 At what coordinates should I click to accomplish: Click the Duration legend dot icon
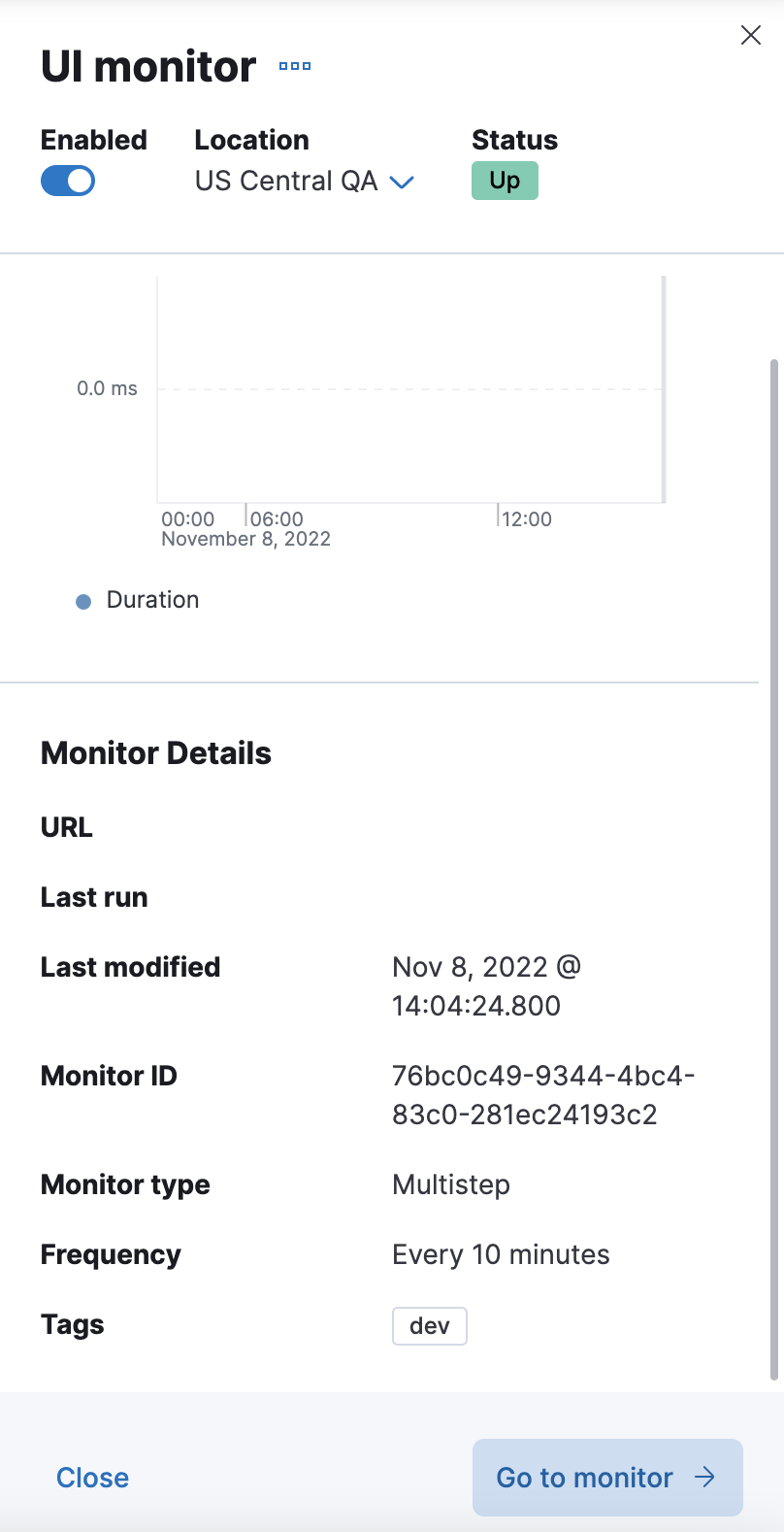[83, 601]
